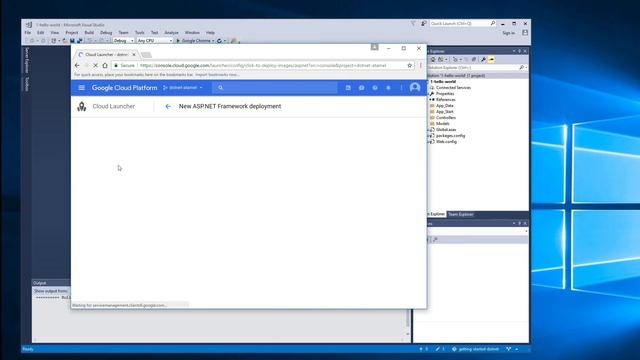
Task: Open the Tools menu
Action: pos(140,33)
